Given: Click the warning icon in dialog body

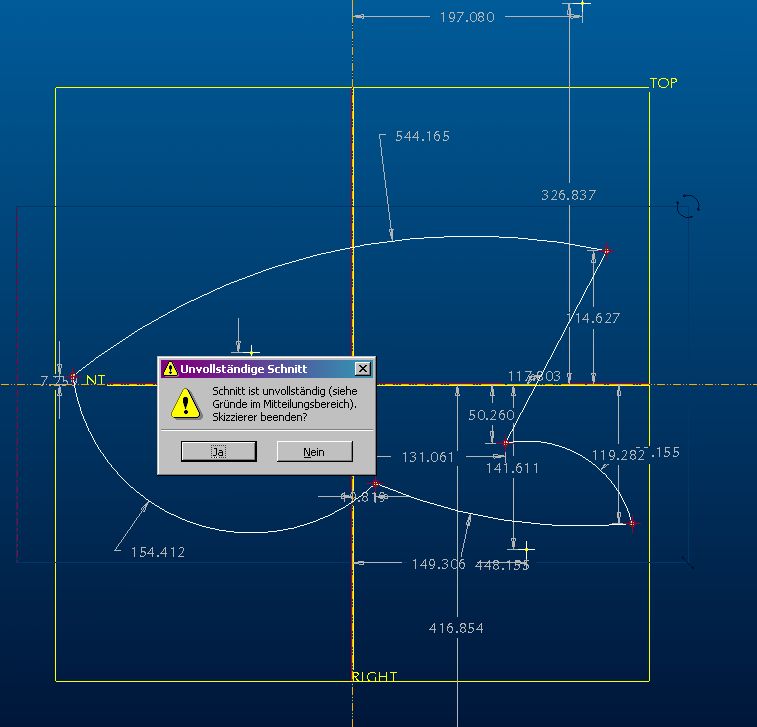Looking at the screenshot, I should point(186,404).
